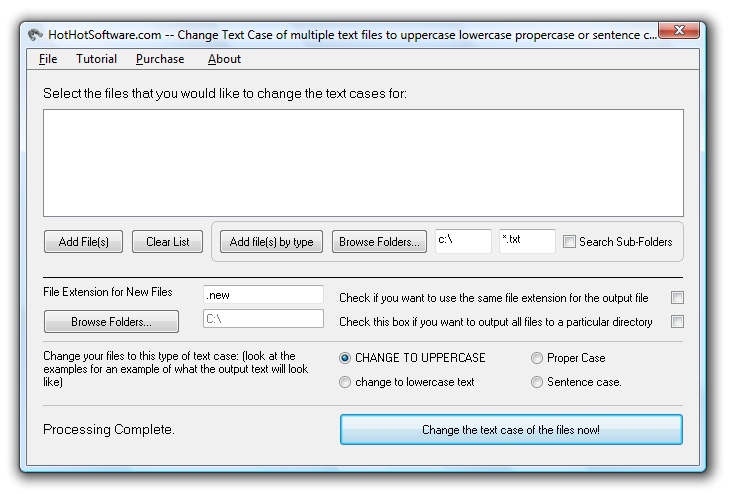Click the Clear List button
Viewport: 730px width, 494px height.
tap(168, 242)
